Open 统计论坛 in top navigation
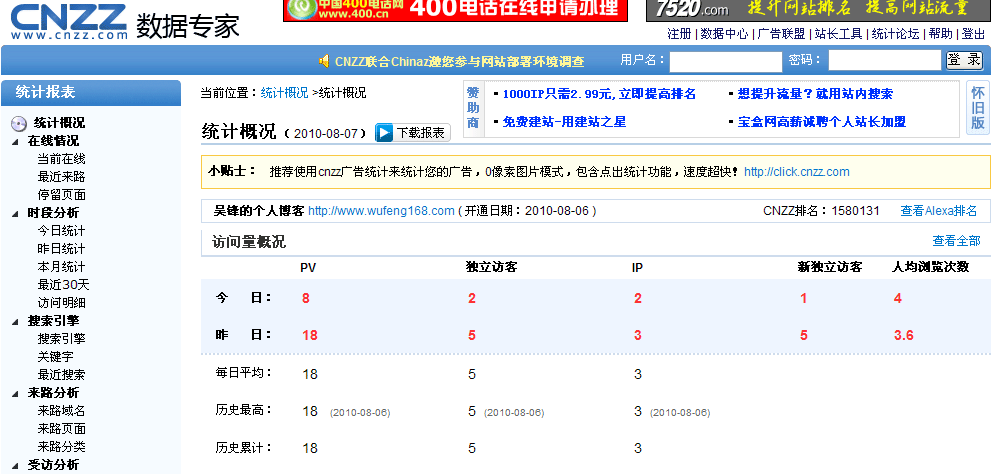The width and height of the screenshot is (995, 474). [895, 34]
